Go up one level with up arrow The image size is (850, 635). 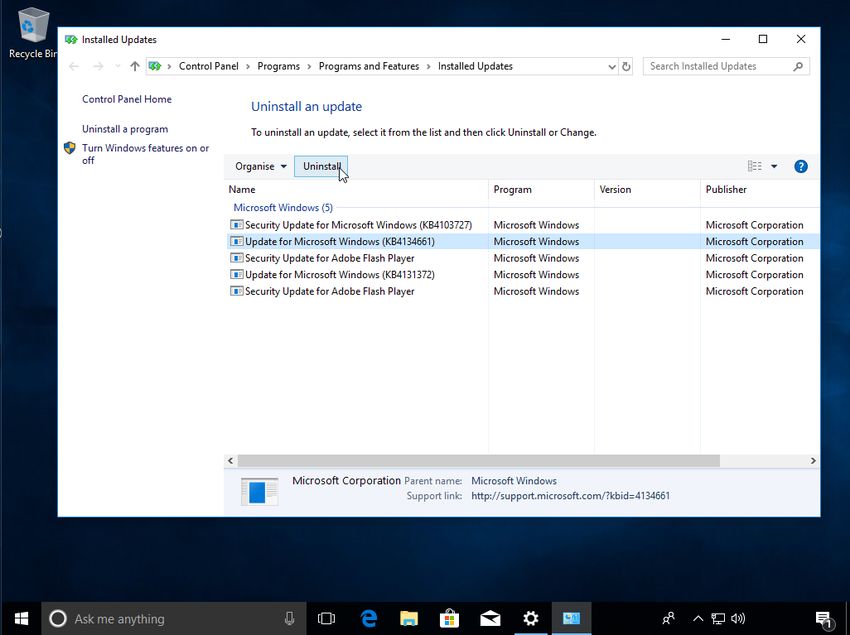tap(134, 66)
